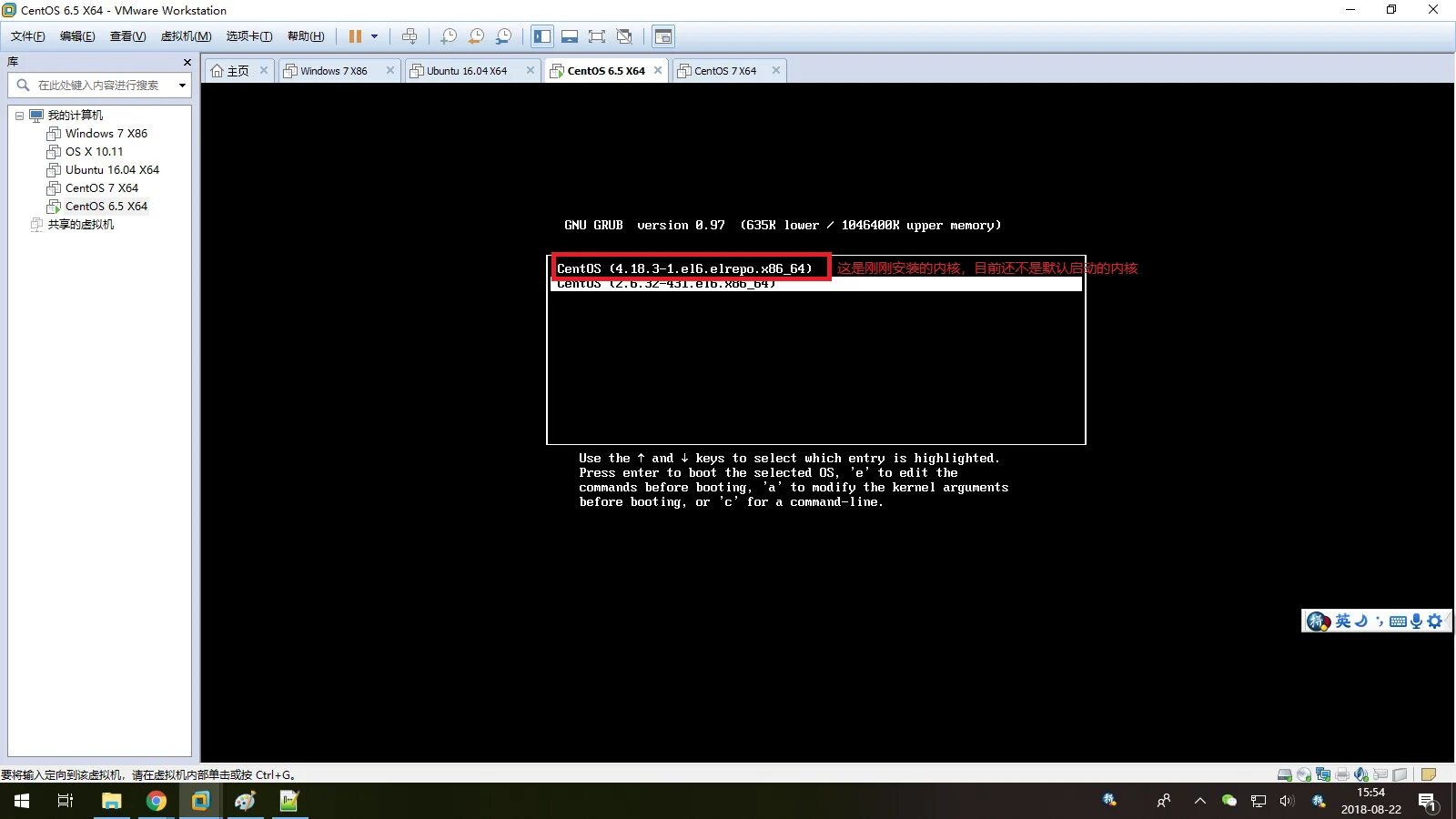Open the 选项卡(T) menu
This screenshot has height=819, width=1456.
248,36
